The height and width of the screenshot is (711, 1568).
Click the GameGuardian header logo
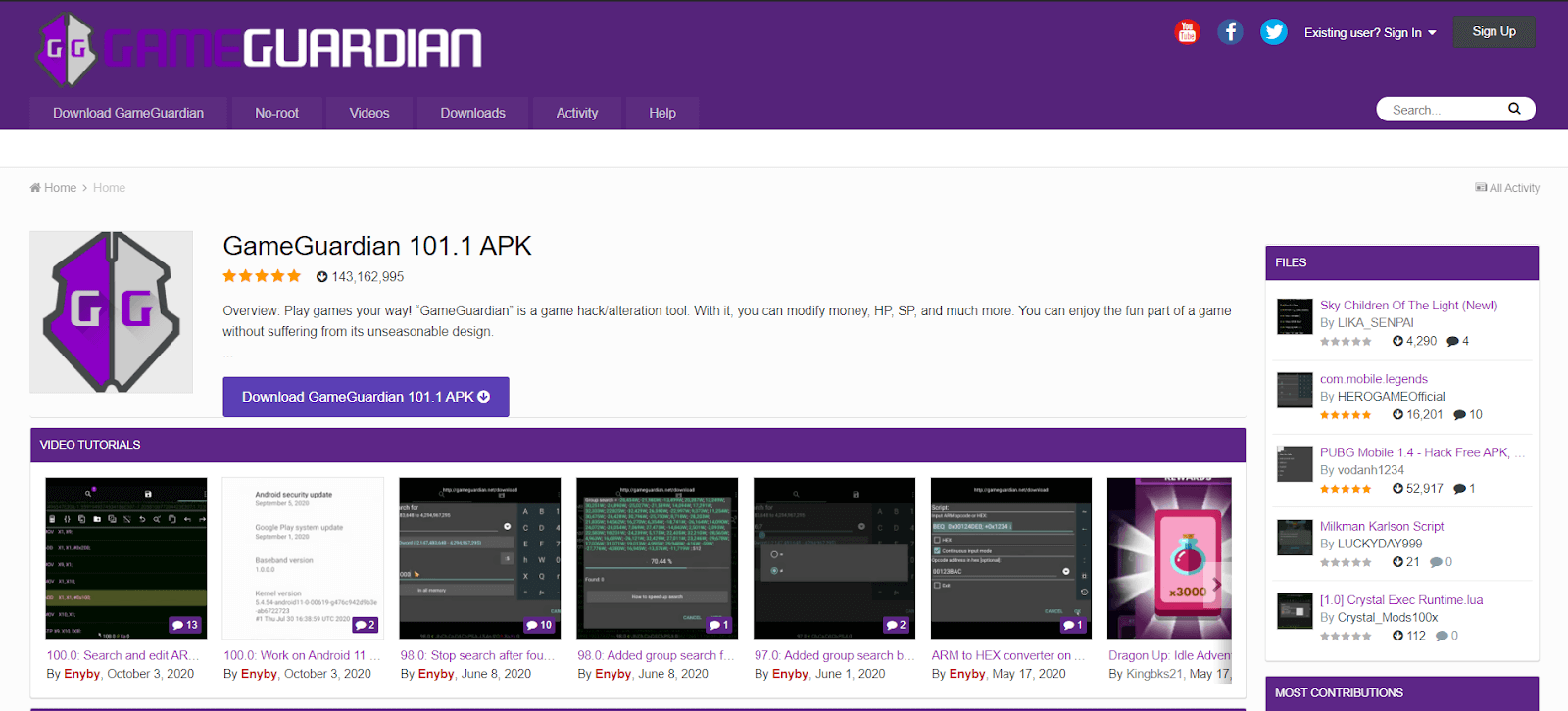tap(259, 48)
